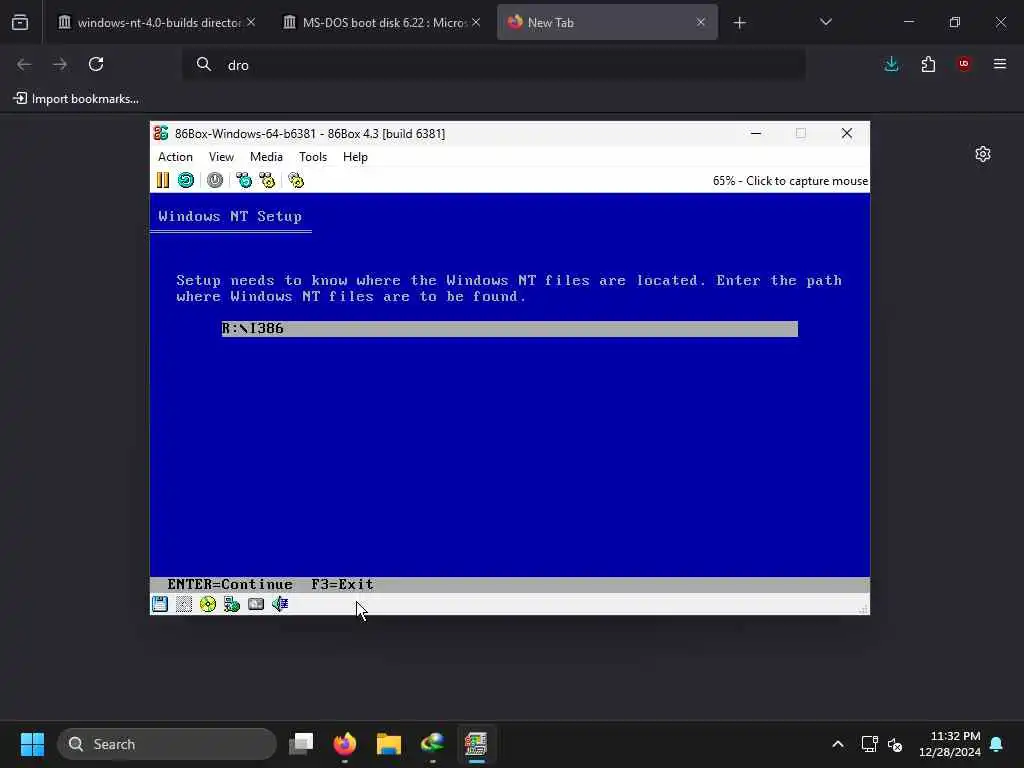1024x768 pixels.
Task: Click '65% - Click to capture mouse' status text
Action: [x=790, y=181]
